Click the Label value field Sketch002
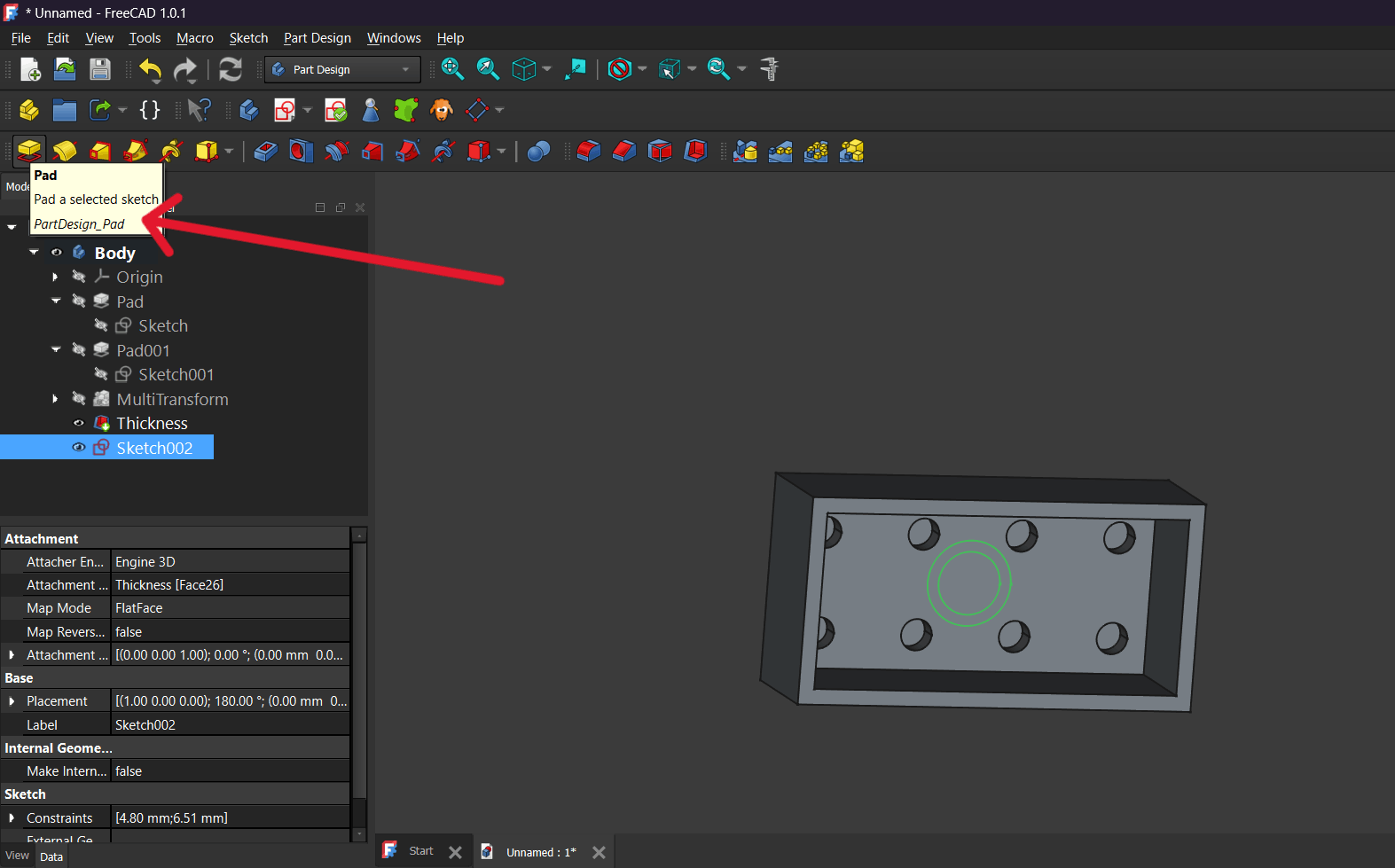 [x=230, y=725]
